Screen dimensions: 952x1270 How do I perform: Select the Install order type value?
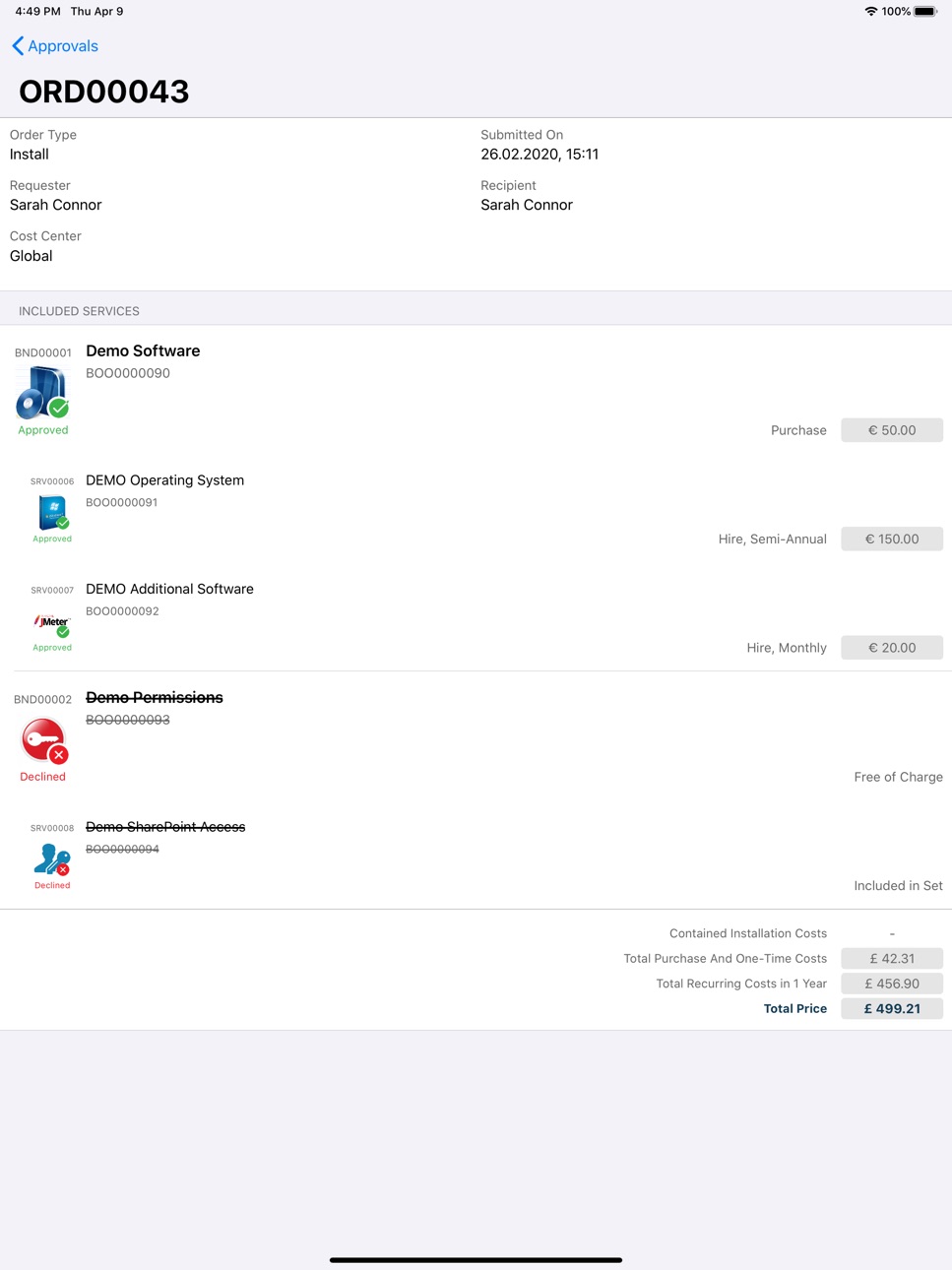[30, 155]
